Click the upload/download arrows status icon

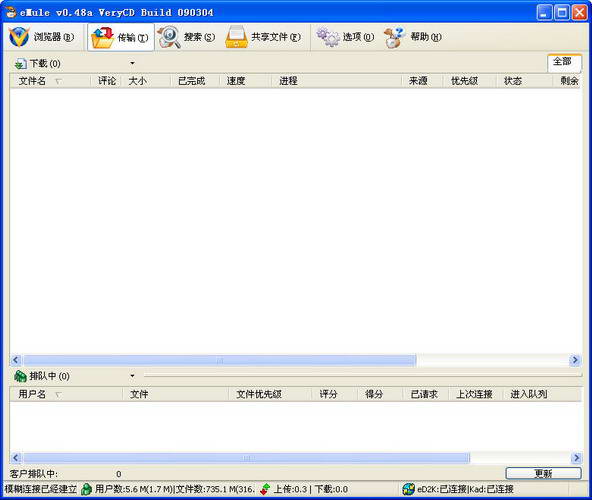[x=265, y=489]
